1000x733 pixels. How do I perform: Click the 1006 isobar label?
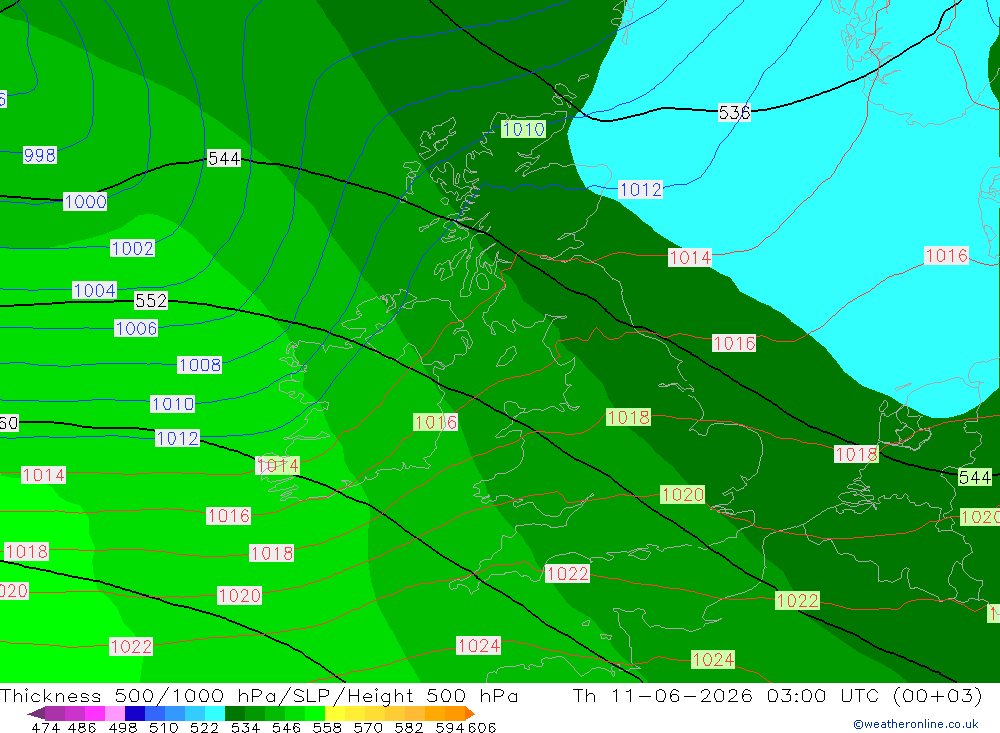pyautogui.click(x=136, y=328)
